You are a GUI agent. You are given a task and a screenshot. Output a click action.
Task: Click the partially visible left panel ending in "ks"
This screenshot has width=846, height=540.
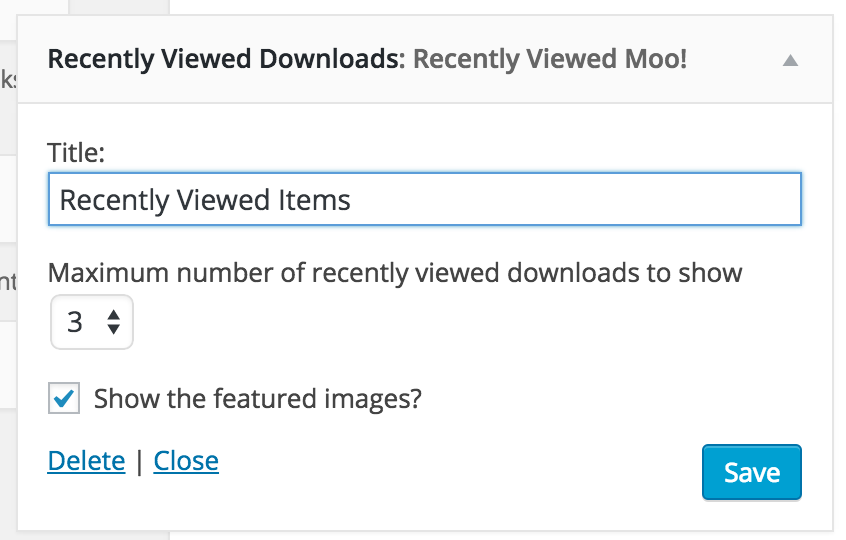click(8, 80)
